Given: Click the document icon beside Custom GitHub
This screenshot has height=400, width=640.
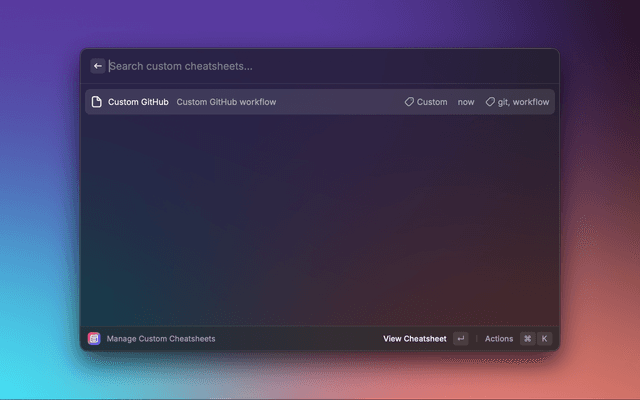Looking at the screenshot, I should pyautogui.click(x=97, y=102).
